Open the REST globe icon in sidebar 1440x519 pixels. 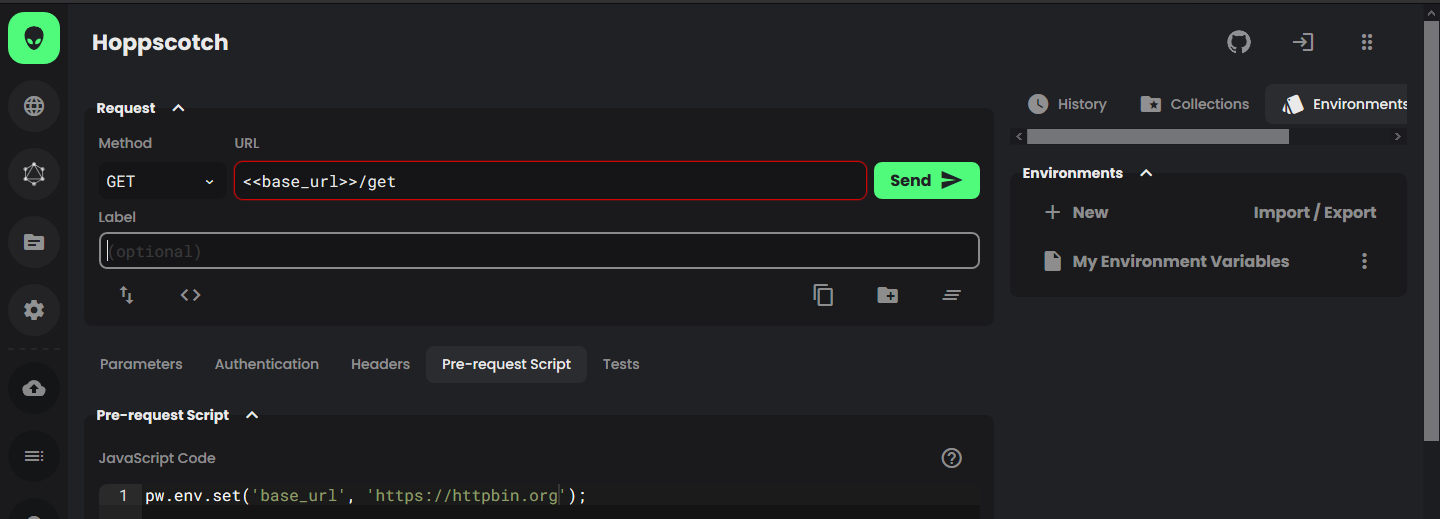34,106
